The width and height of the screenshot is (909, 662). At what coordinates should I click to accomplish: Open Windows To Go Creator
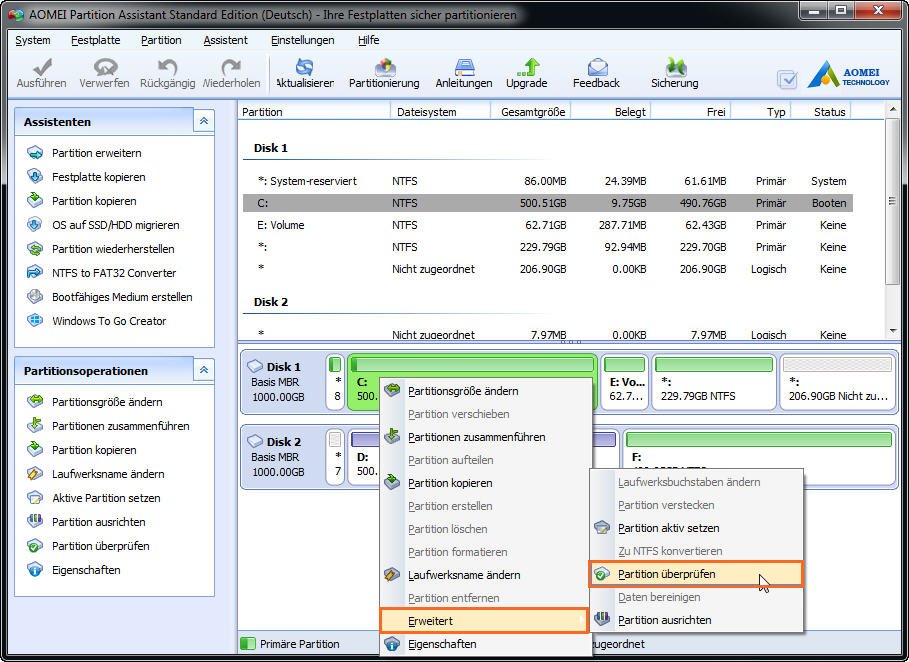point(109,321)
